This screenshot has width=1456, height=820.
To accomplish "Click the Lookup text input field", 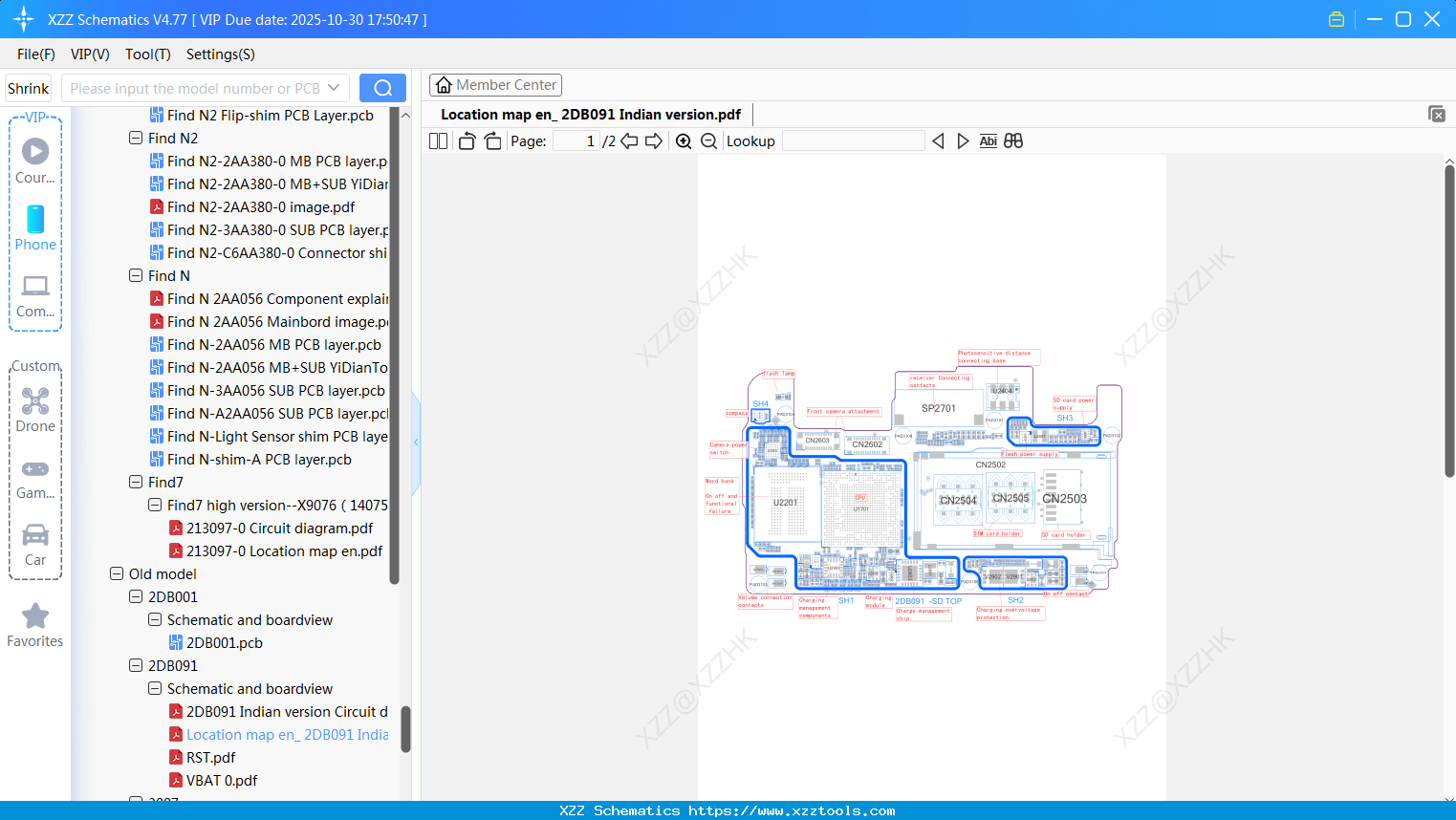I will pos(853,141).
